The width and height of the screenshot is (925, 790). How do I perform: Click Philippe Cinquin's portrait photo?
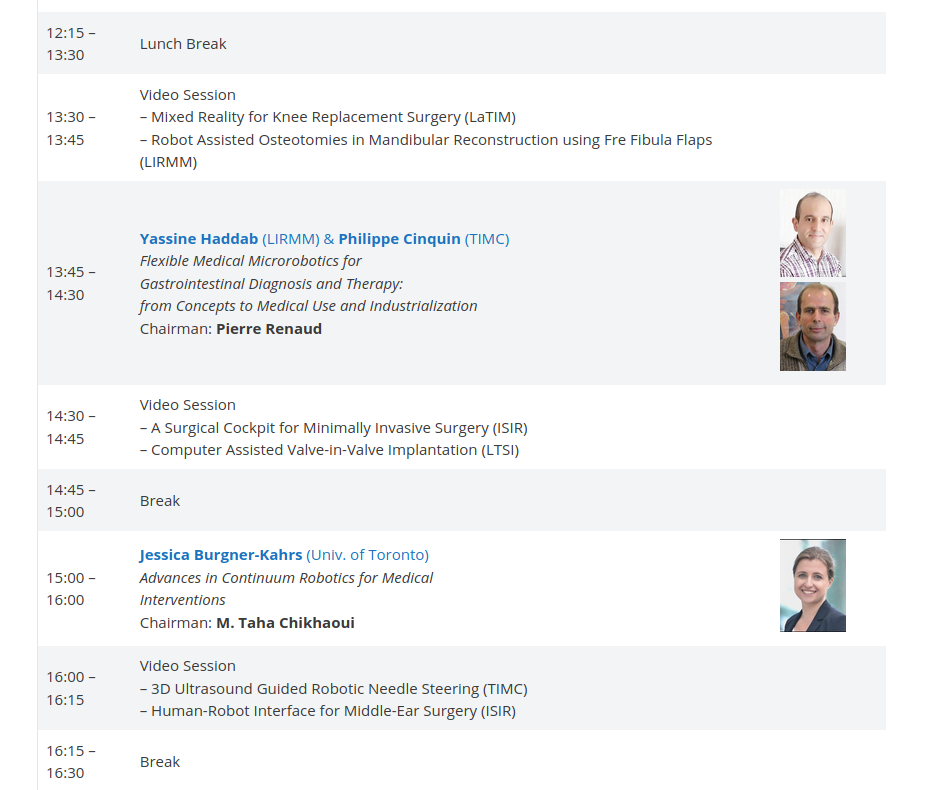(812, 326)
